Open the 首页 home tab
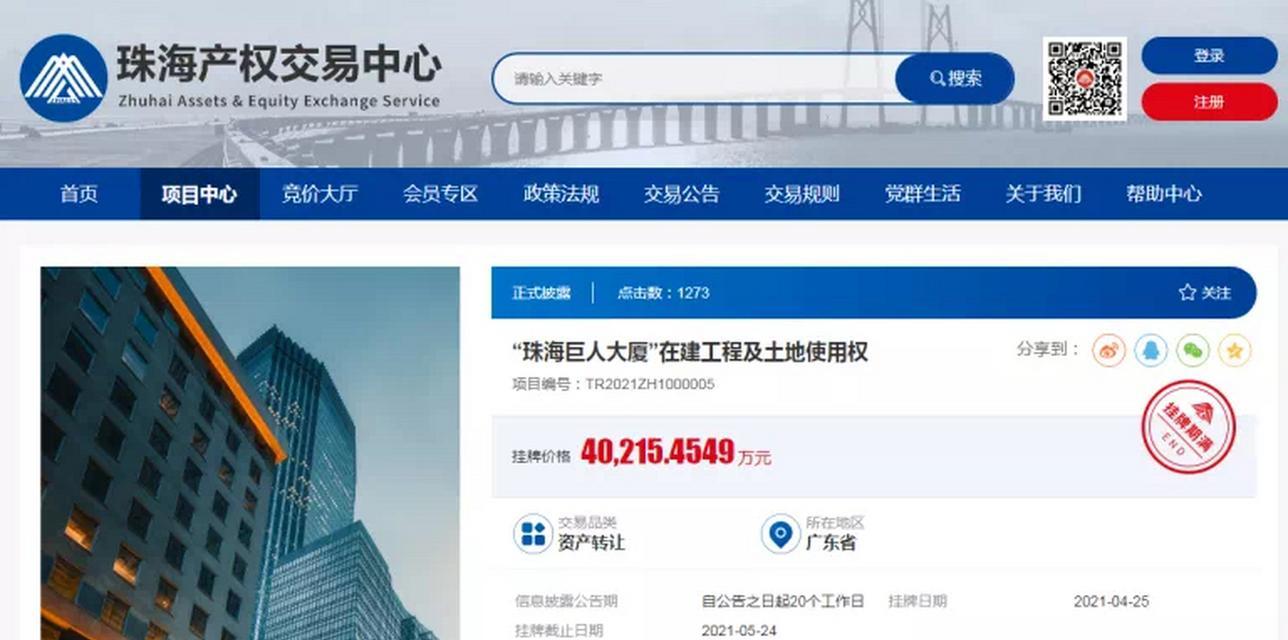The height and width of the screenshot is (640, 1288). (79, 194)
